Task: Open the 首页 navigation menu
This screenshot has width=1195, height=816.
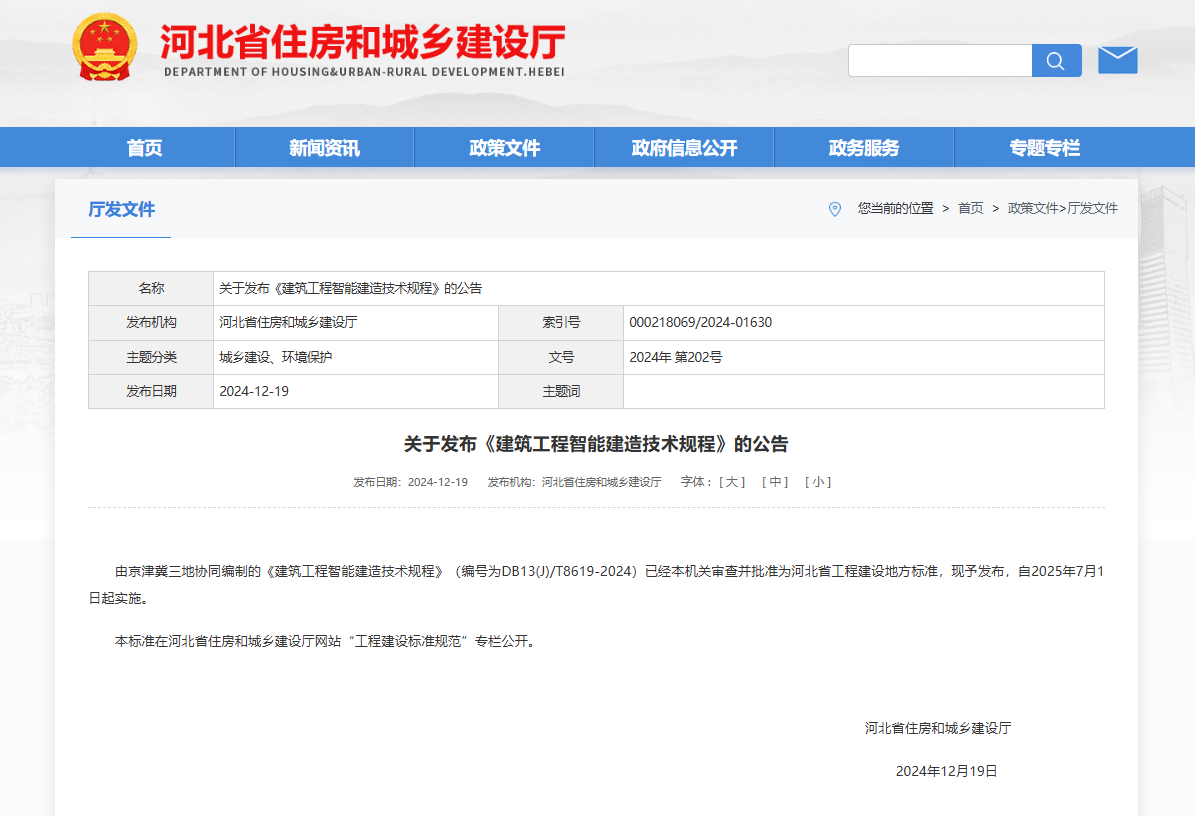Action: pyautogui.click(x=145, y=148)
